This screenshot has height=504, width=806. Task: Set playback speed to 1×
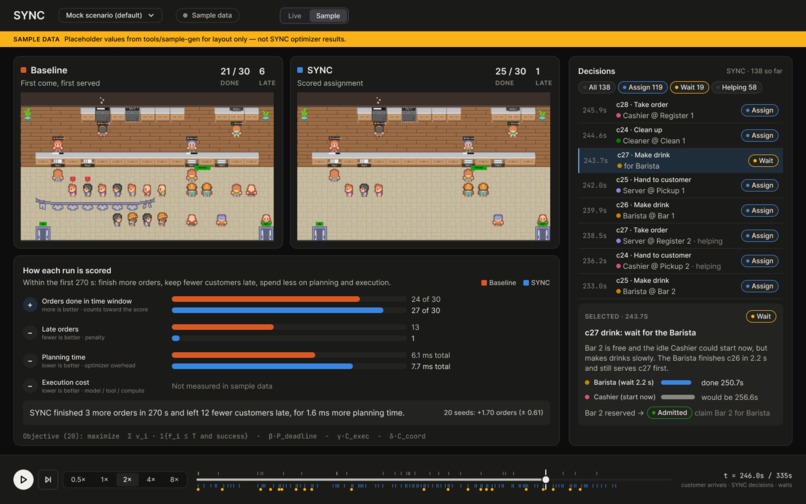(104, 479)
